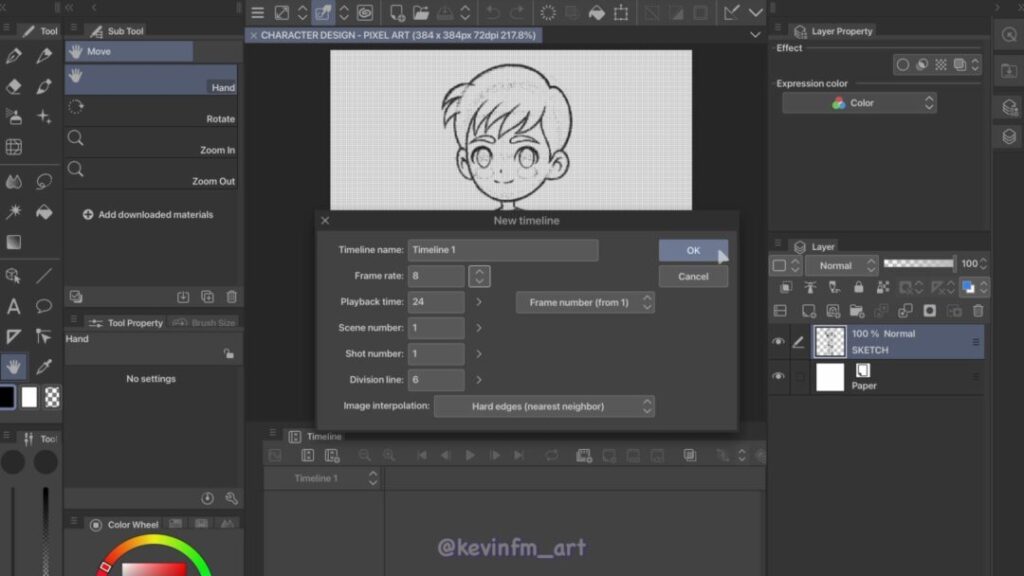Choose the Rotate sub tool
The height and width of the screenshot is (576, 1024).
pos(151,109)
